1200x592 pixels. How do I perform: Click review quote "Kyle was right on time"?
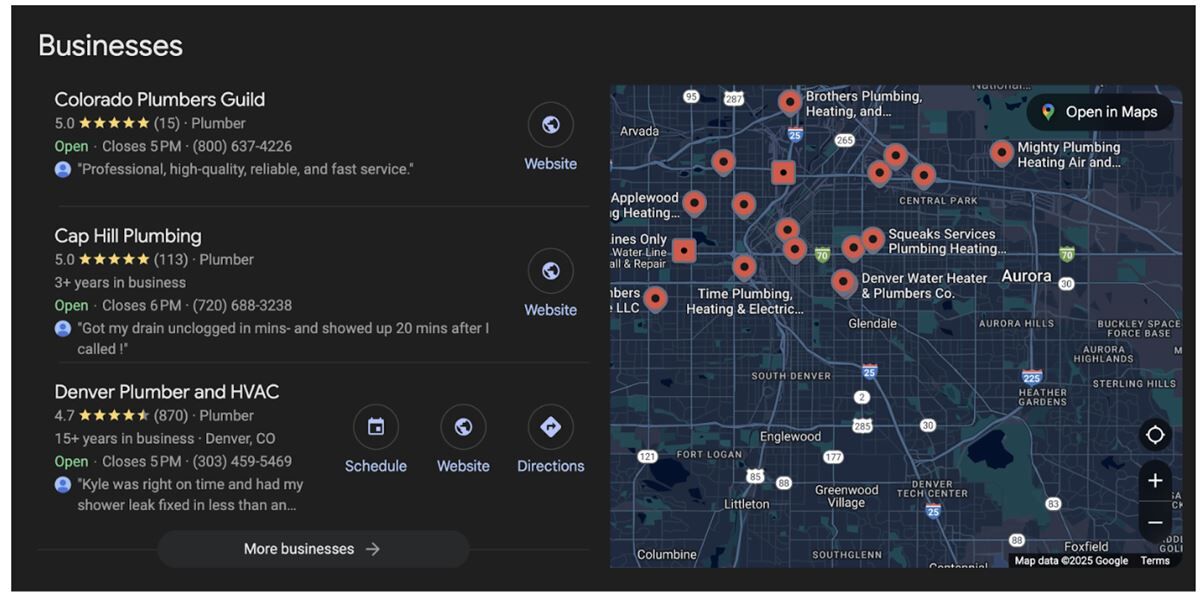click(190, 494)
